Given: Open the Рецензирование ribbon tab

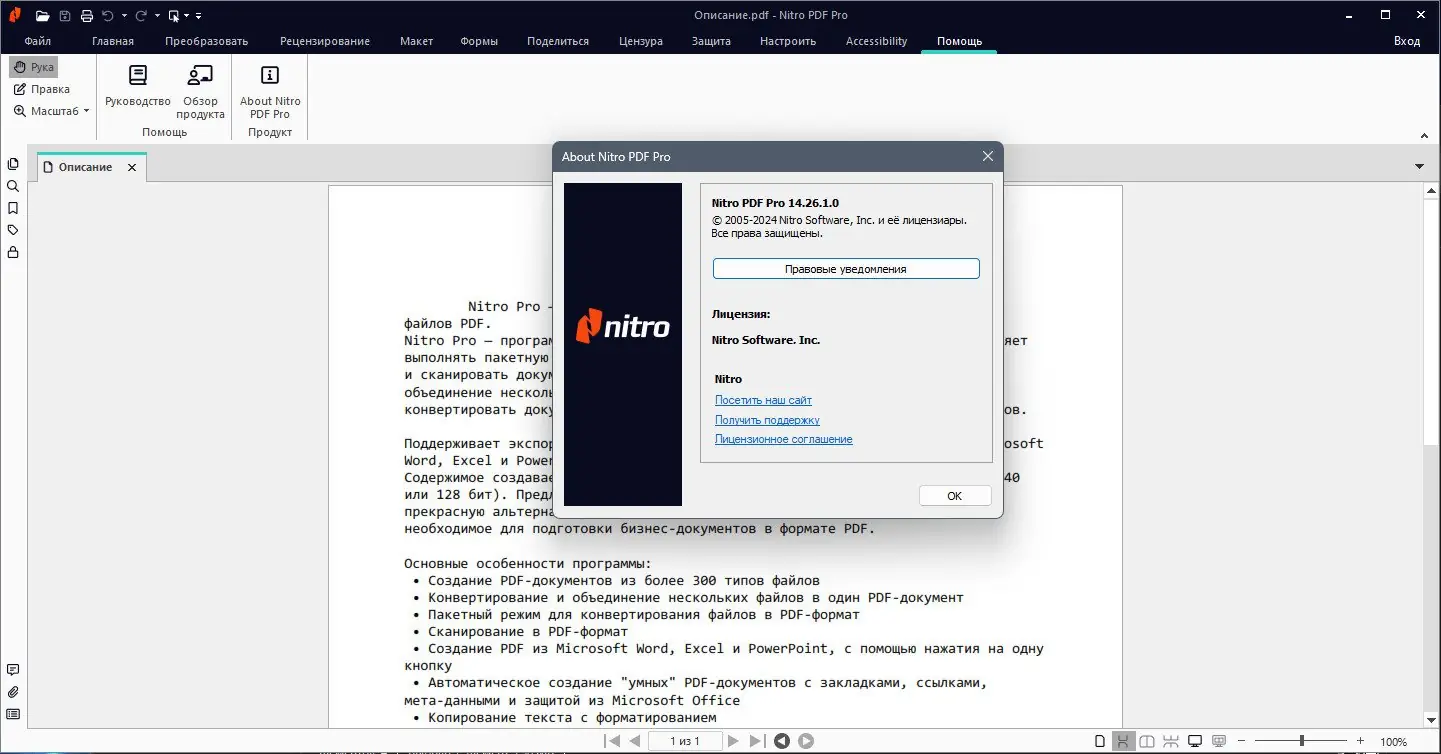Looking at the screenshot, I should tap(325, 41).
